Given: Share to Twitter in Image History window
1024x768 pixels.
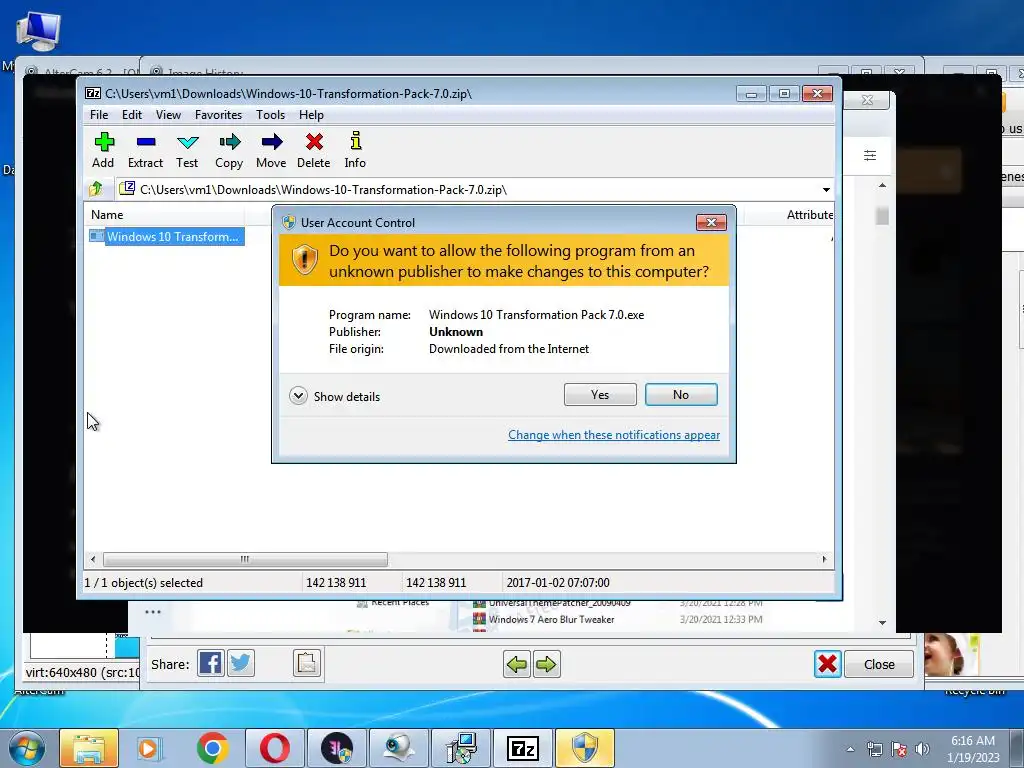Looking at the screenshot, I should tap(240, 664).
